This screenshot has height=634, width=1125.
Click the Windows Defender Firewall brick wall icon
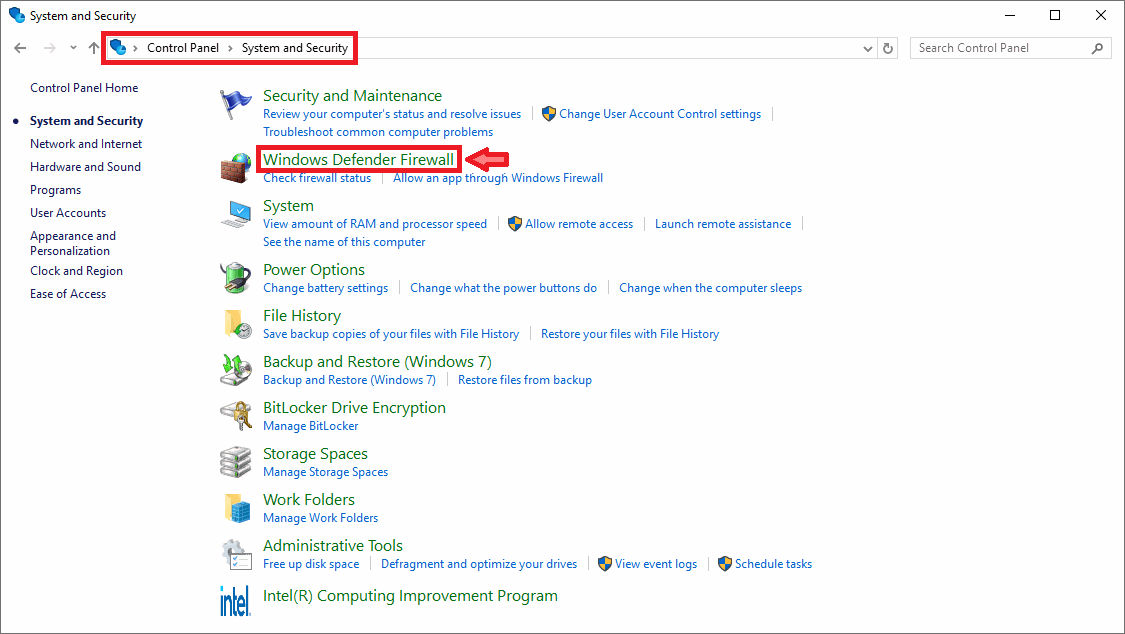coord(236,167)
